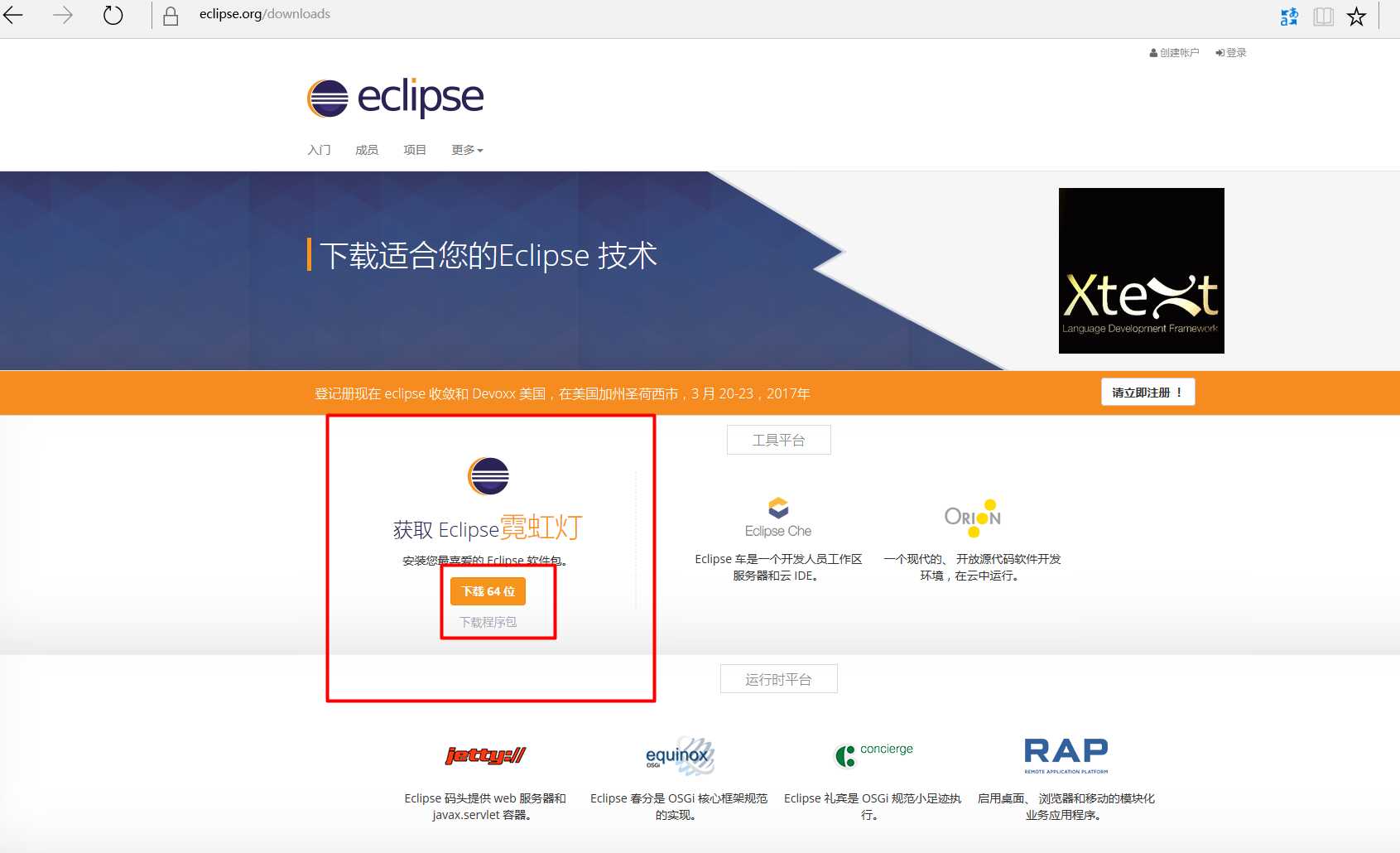Click the Eclipse logo in the header

coord(395,98)
